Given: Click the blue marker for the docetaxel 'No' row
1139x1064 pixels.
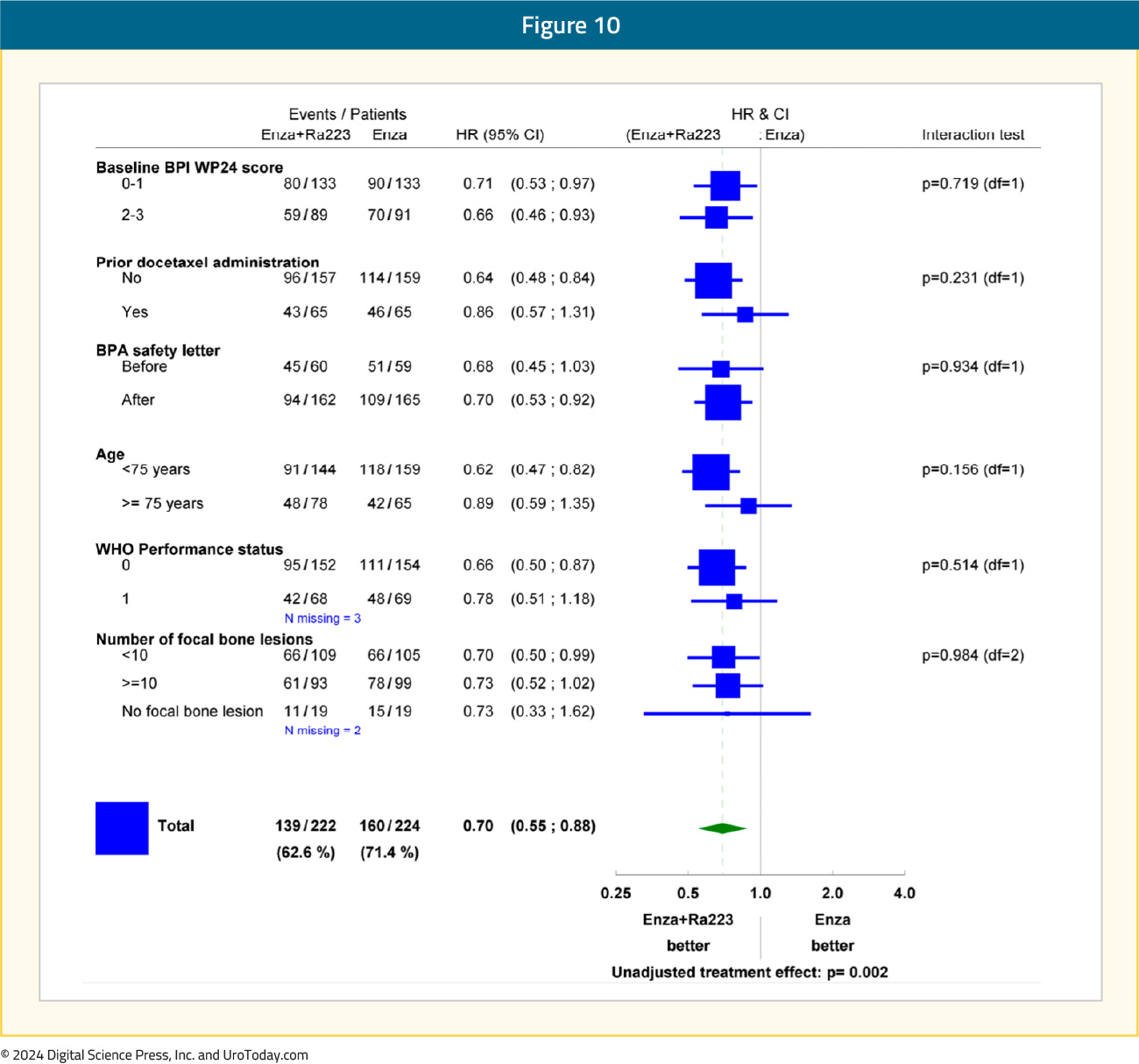Looking at the screenshot, I should (713, 280).
